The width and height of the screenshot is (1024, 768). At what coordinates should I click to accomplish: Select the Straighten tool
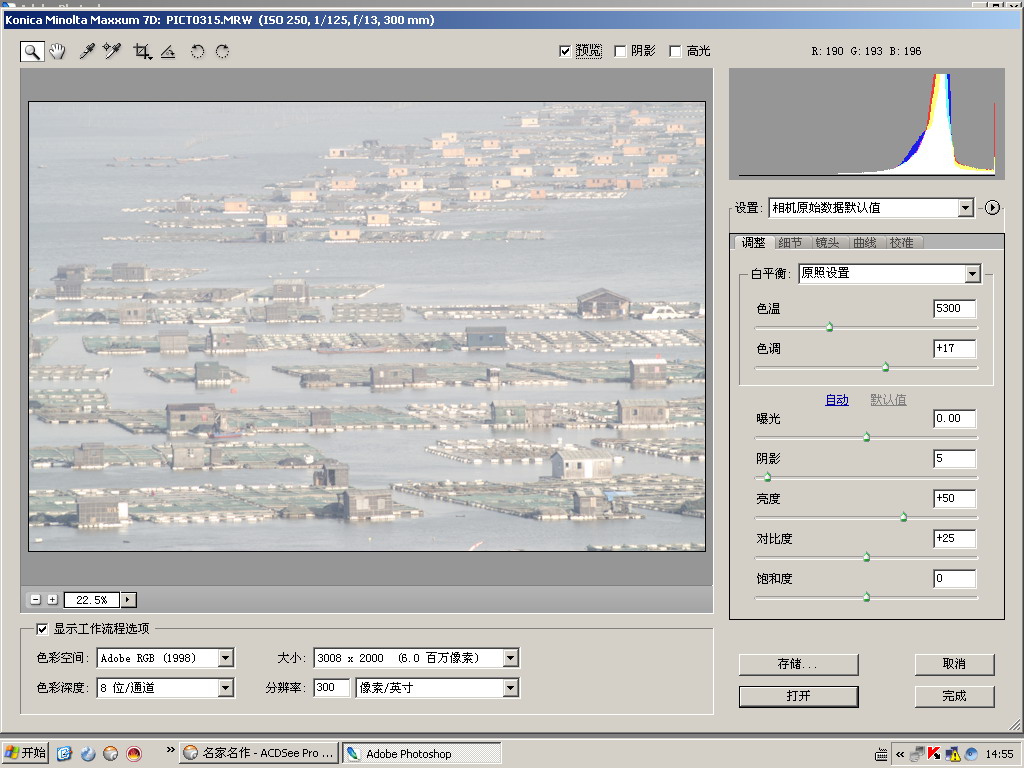pyautogui.click(x=168, y=51)
